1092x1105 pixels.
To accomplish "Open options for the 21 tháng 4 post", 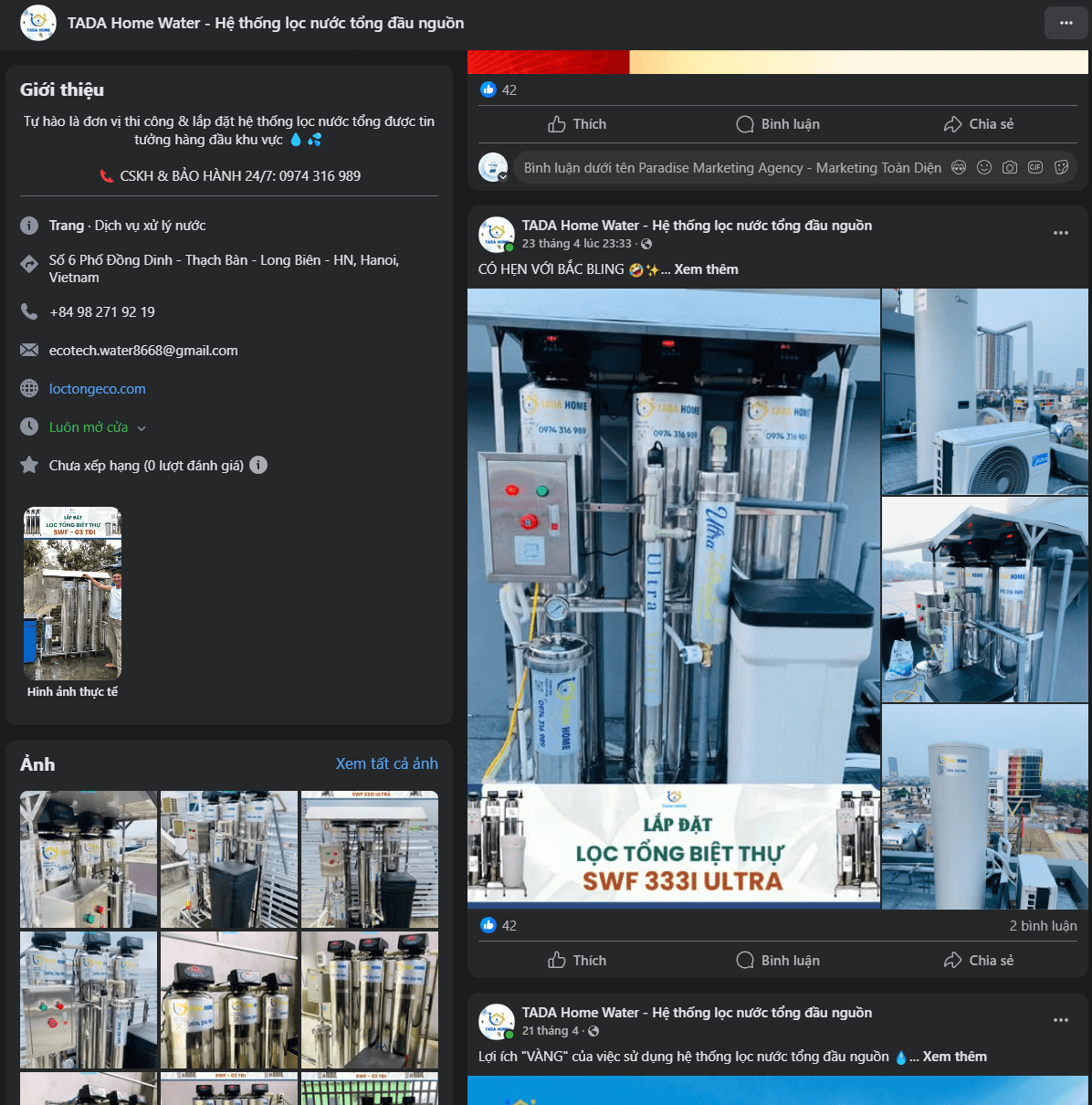I will pyautogui.click(x=1061, y=1020).
